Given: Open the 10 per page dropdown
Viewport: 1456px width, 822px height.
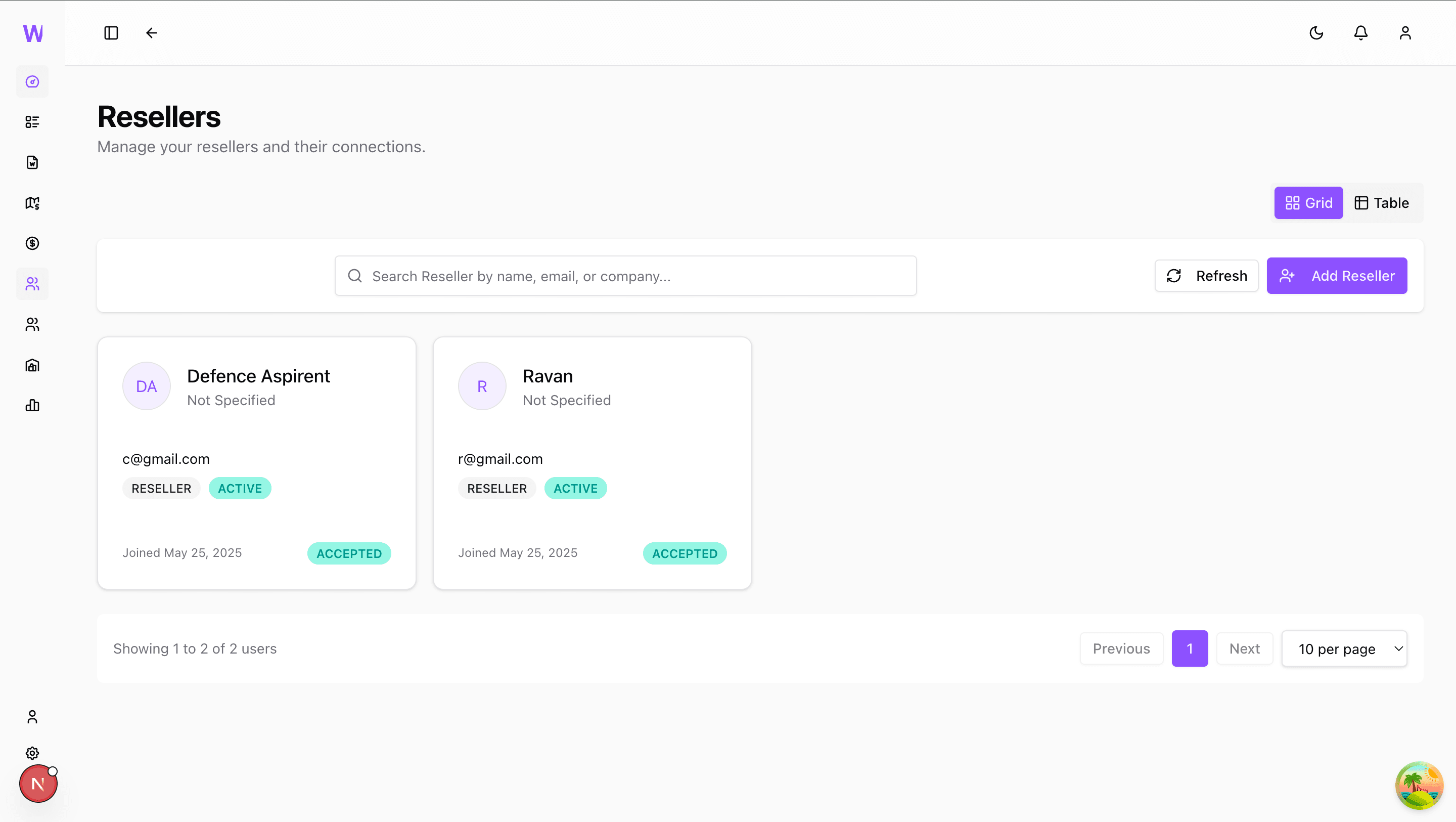Looking at the screenshot, I should (1344, 648).
